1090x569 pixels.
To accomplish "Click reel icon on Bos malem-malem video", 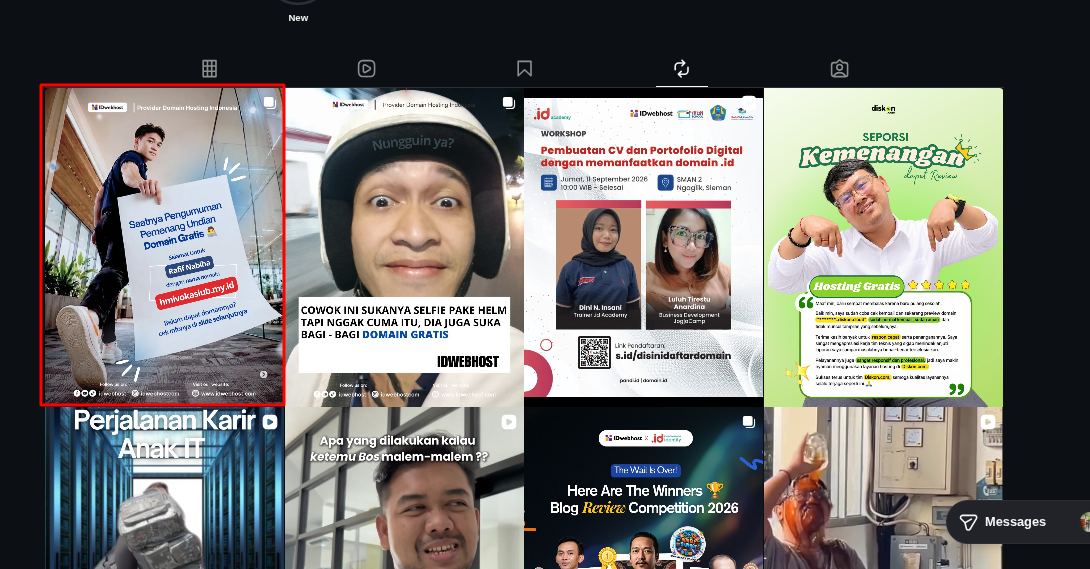I will pyautogui.click(x=509, y=422).
